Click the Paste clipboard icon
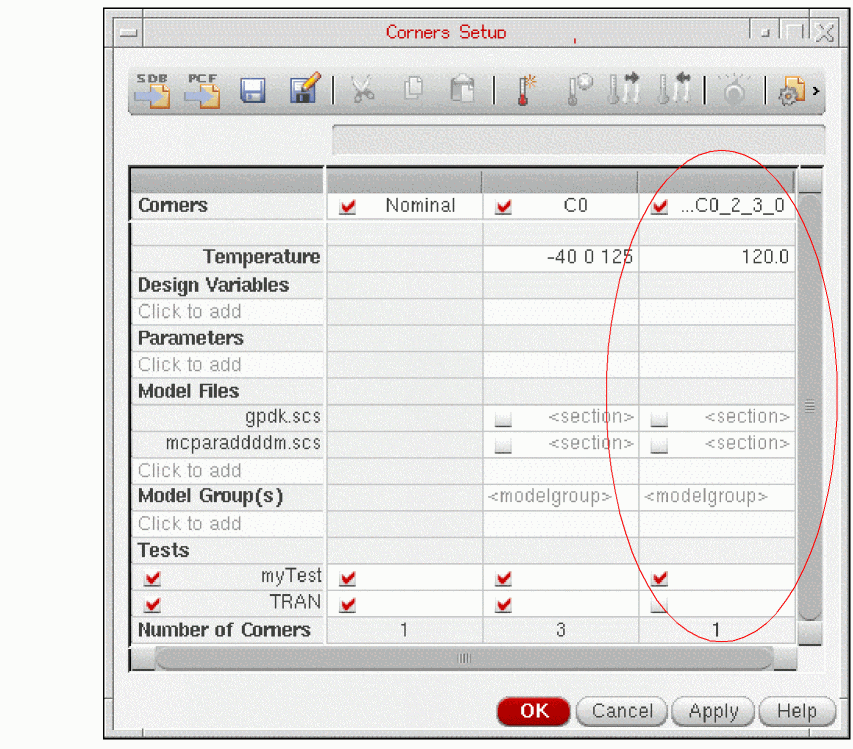This screenshot has height=749, width=853. point(462,89)
